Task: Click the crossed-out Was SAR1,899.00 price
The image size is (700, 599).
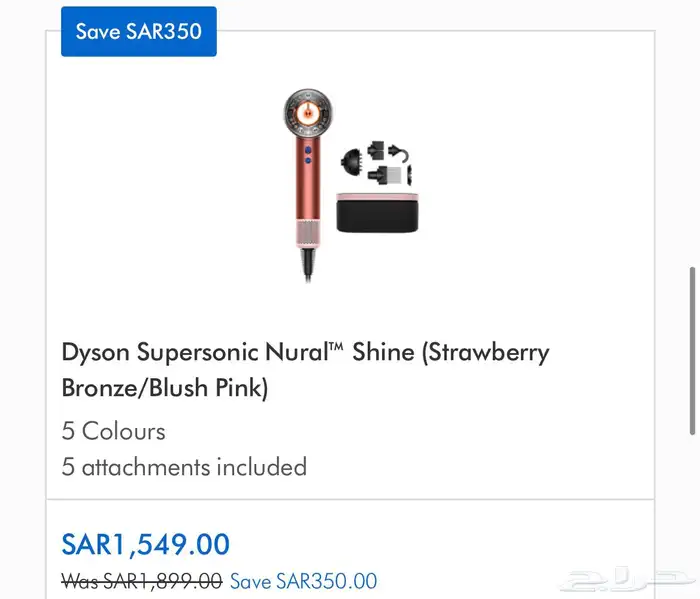Action: point(142,580)
